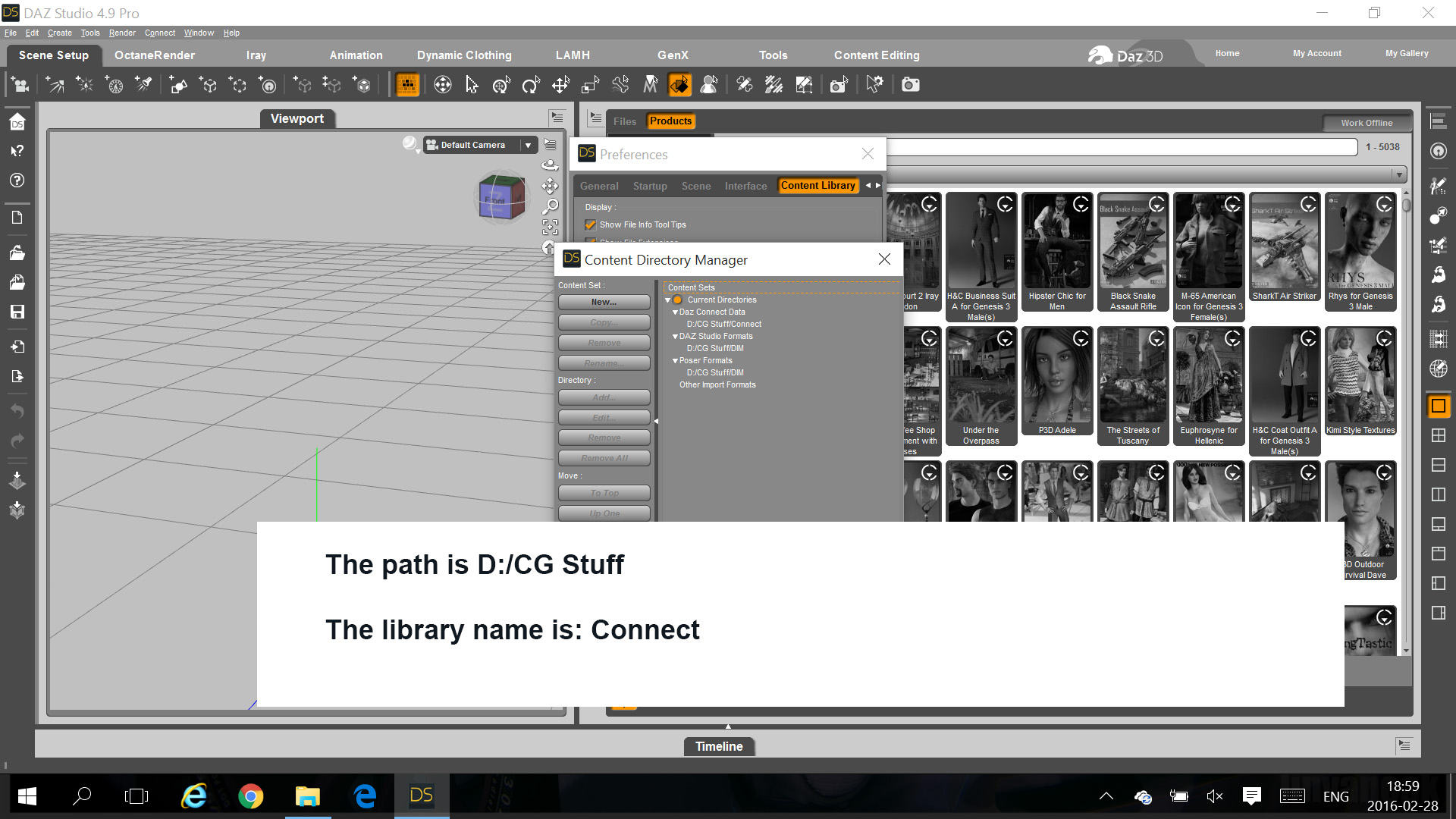
Task: Toggle Show File Info Tool Tips checkbox
Action: coord(590,224)
